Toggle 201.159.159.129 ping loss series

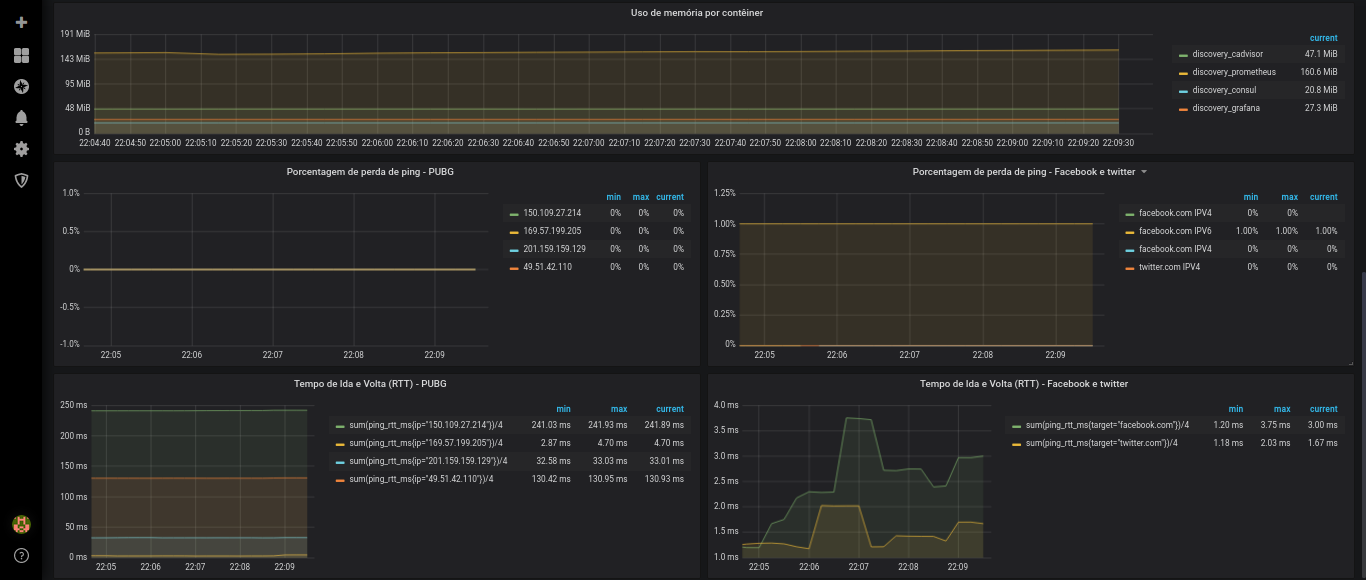click(x=554, y=249)
